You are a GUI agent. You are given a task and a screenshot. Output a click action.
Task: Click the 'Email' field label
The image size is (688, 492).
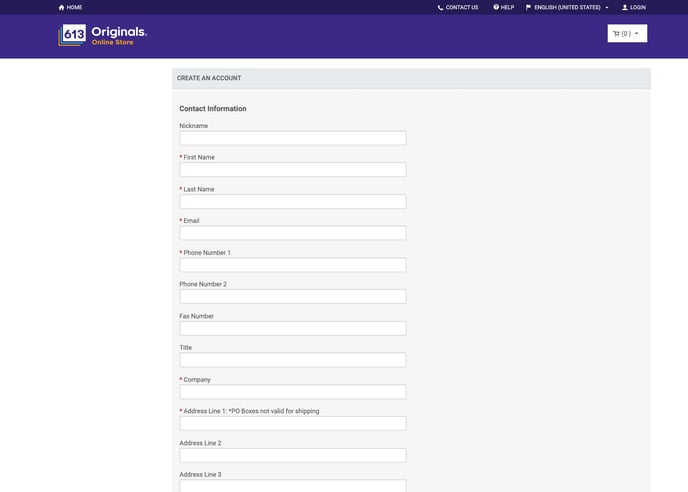[191, 220]
